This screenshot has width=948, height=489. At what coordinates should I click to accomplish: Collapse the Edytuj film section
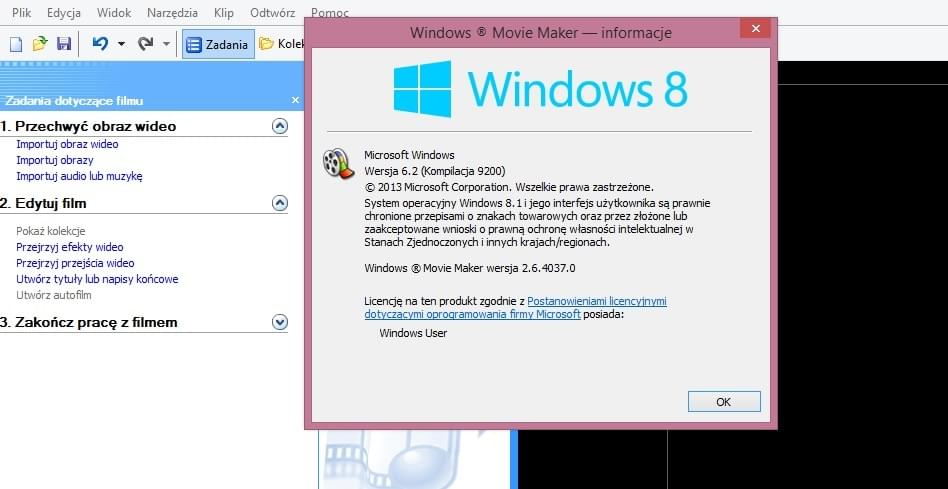279,203
